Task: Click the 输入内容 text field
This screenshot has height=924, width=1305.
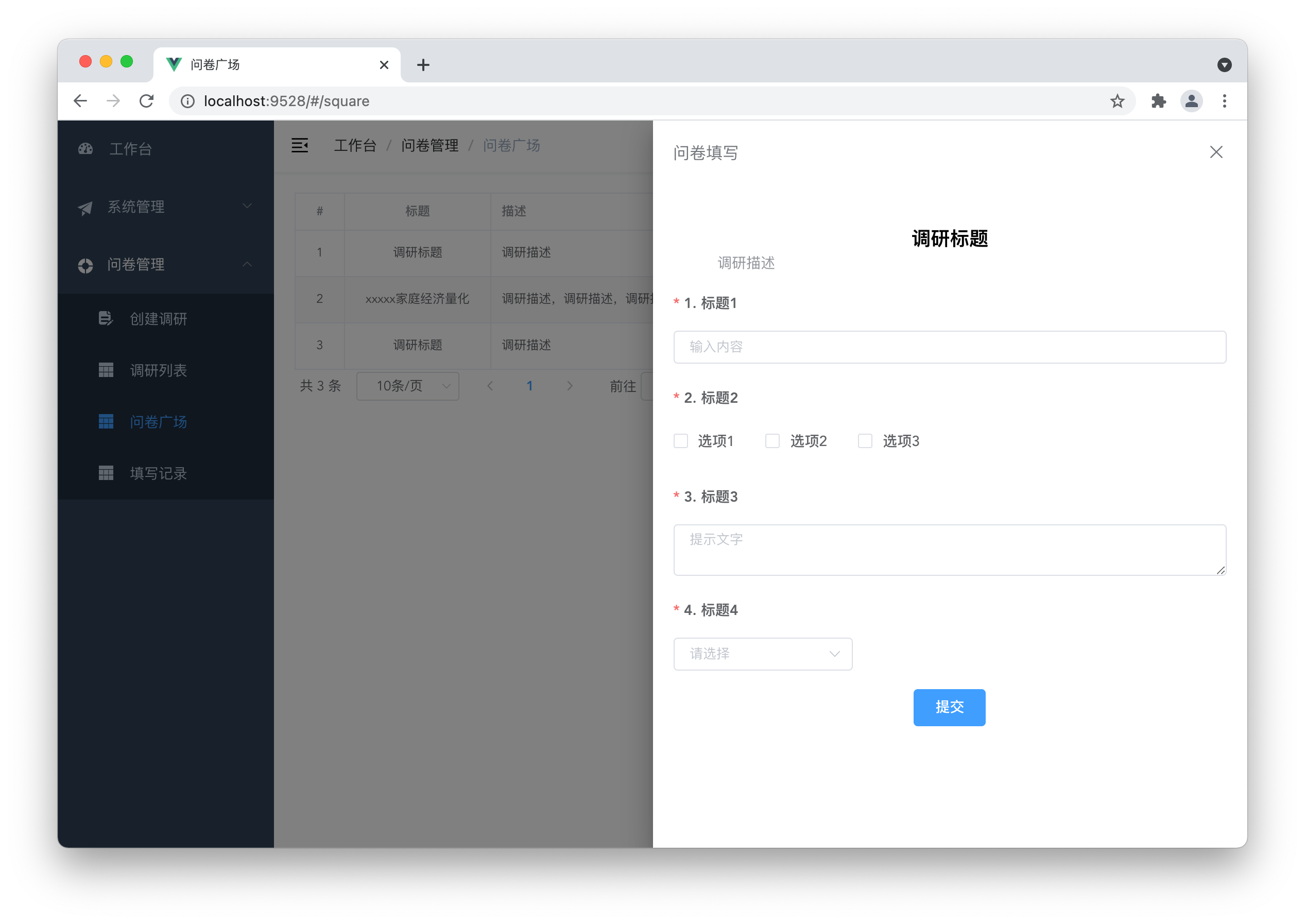Action: [x=949, y=347]
